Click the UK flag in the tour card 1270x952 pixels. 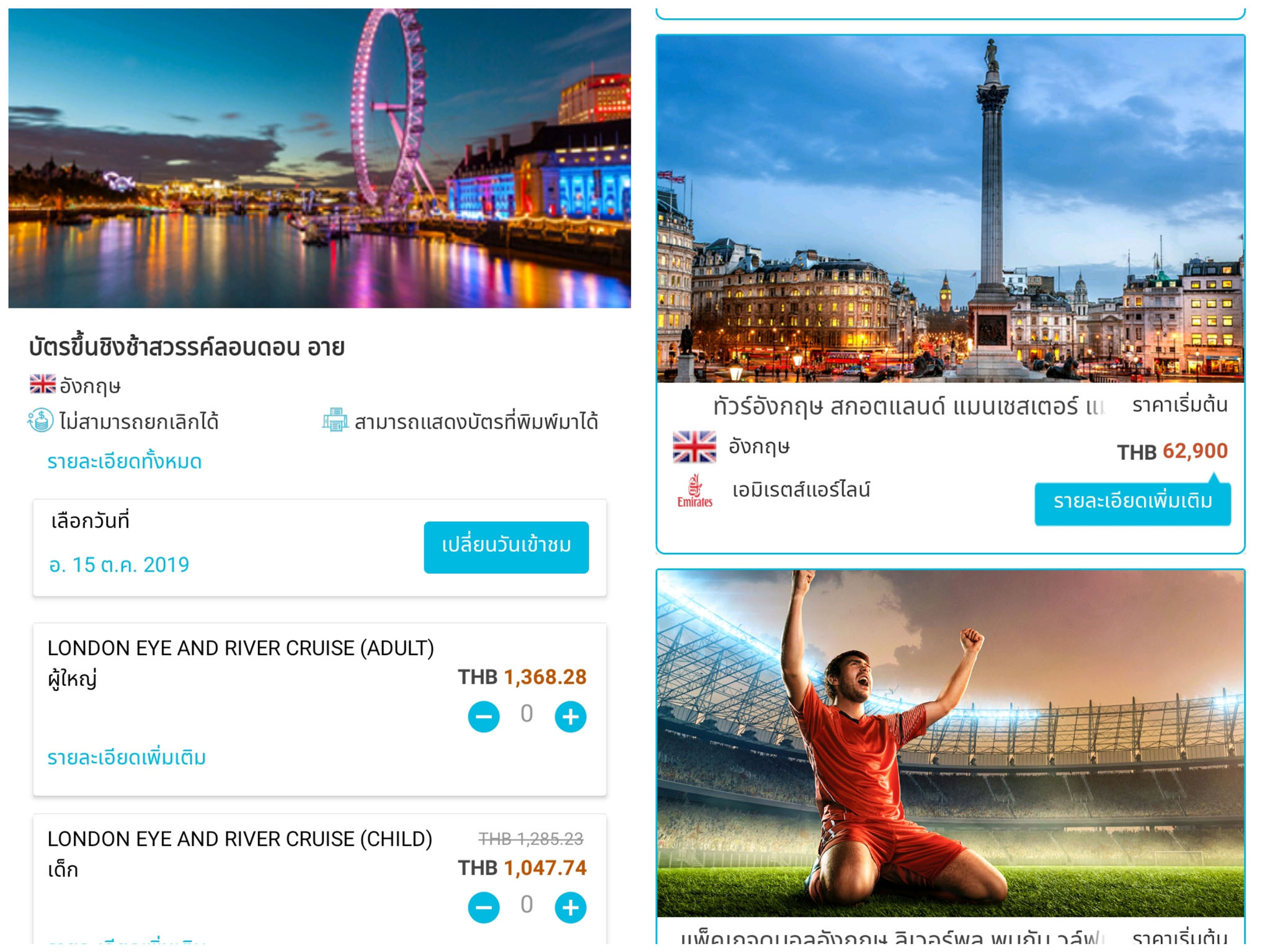click(x=695, y=447)
